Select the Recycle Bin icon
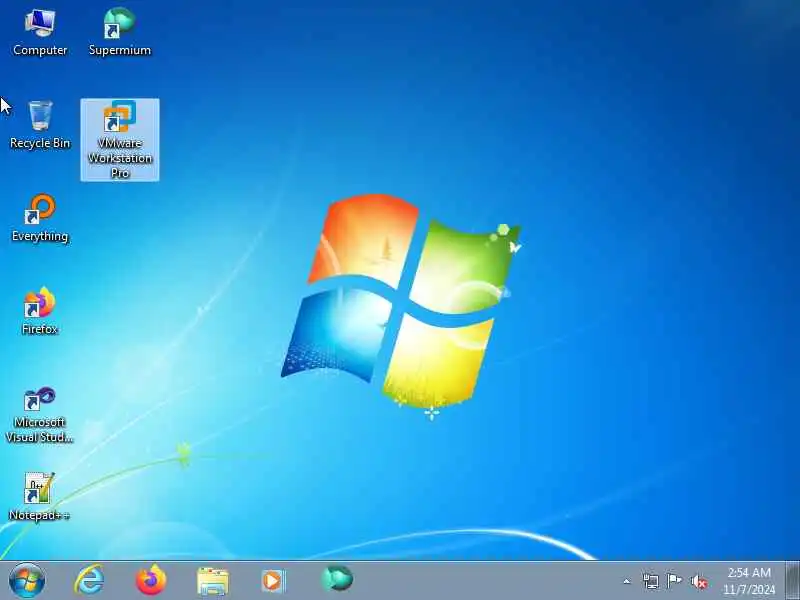The width and height of the screenshot is (800, 600). click(x=40, y=126)
